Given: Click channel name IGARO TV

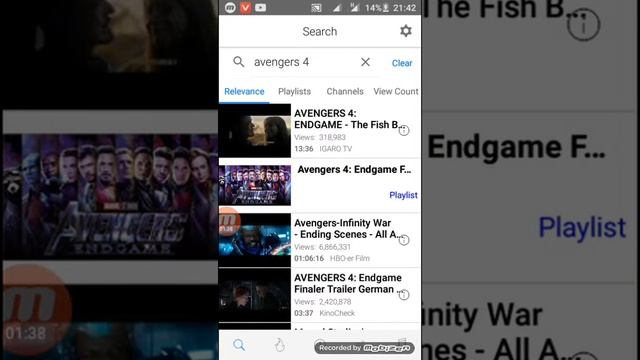Looking at the screenshot, I should click(x=336, y=149).
